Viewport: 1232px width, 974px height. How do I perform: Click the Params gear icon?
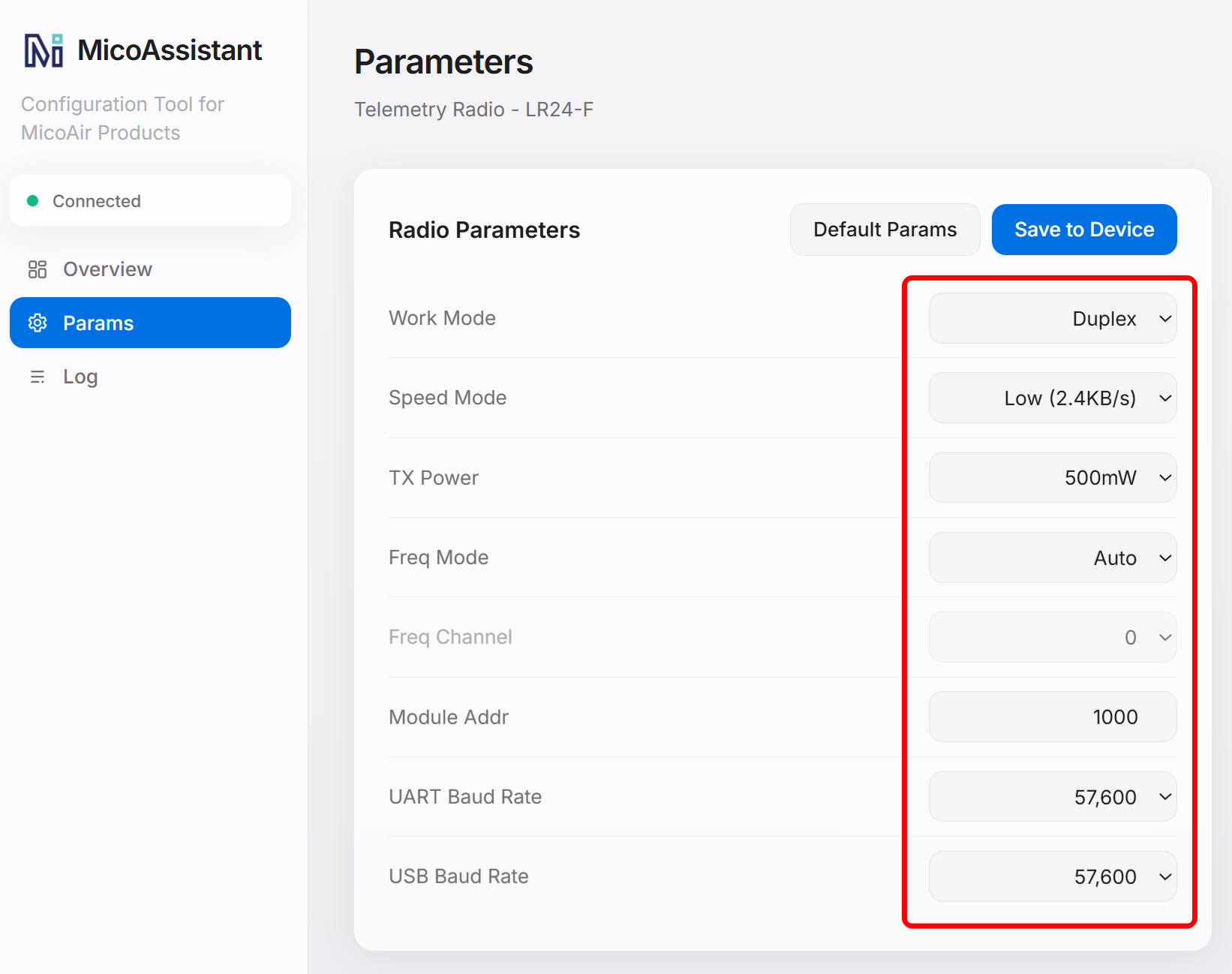[x=38, y=323]
